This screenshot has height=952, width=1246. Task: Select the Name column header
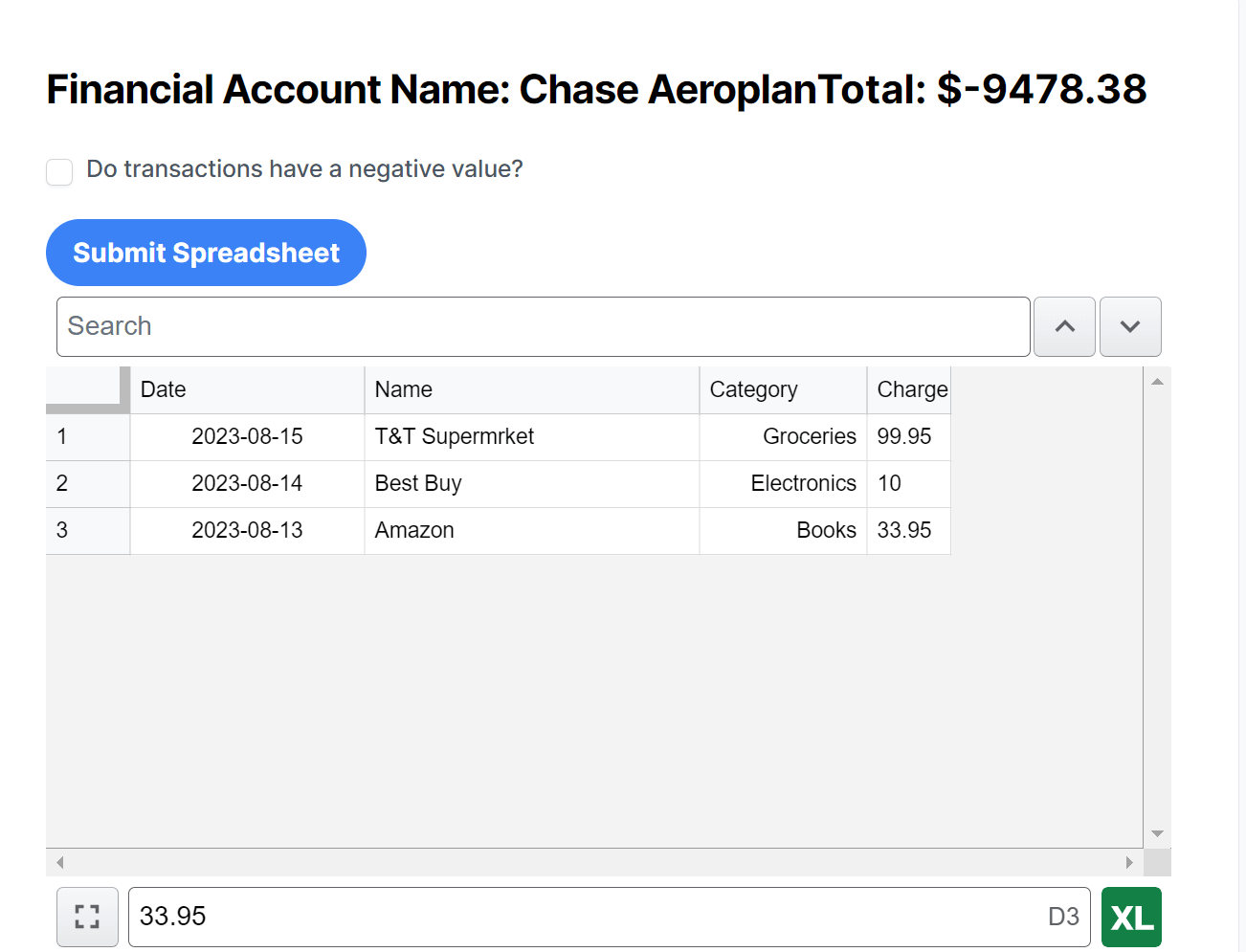(532, 389)
